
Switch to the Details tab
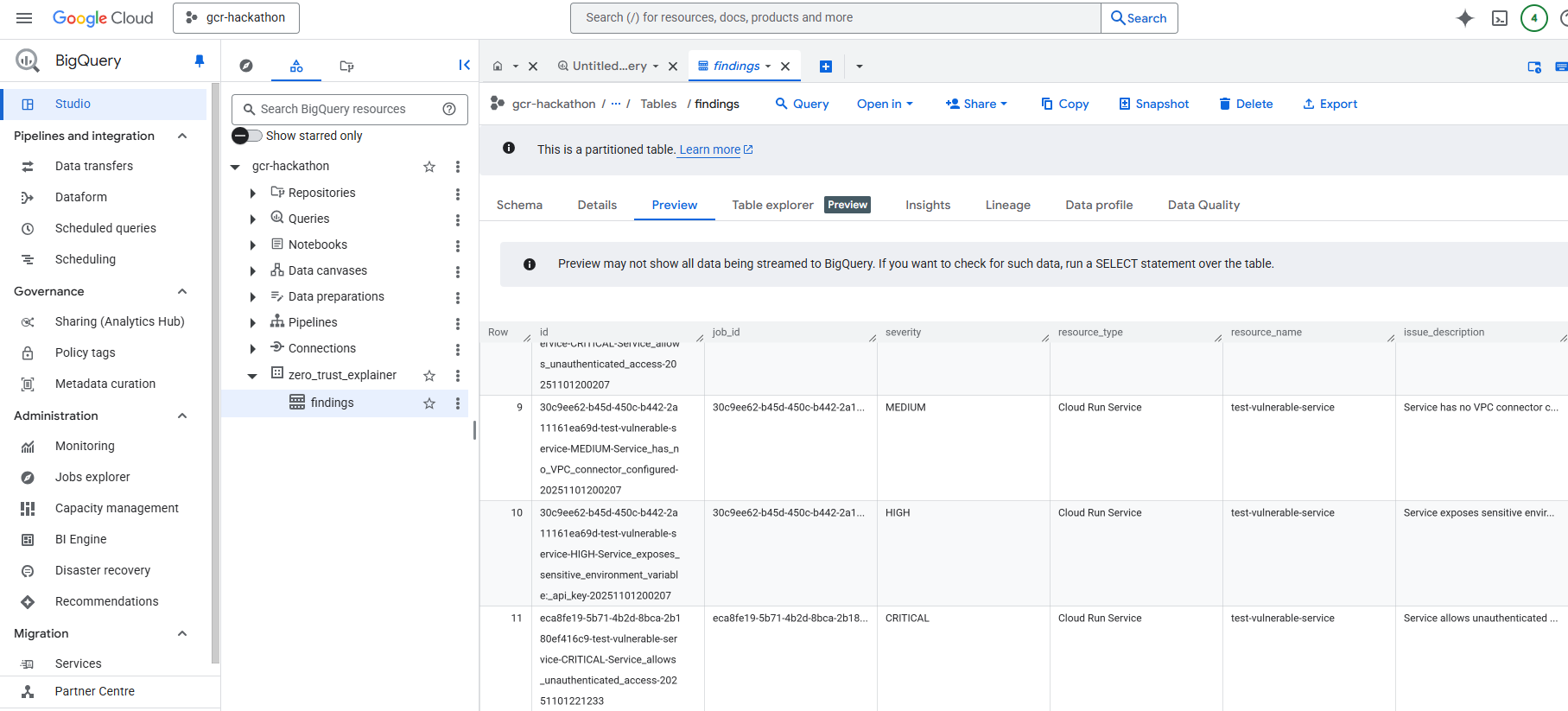coord(597,205)
